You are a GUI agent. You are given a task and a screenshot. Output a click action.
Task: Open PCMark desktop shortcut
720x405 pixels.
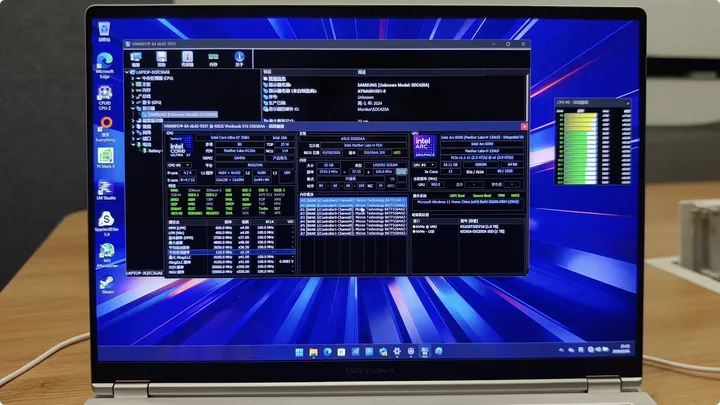pos(106,158)
